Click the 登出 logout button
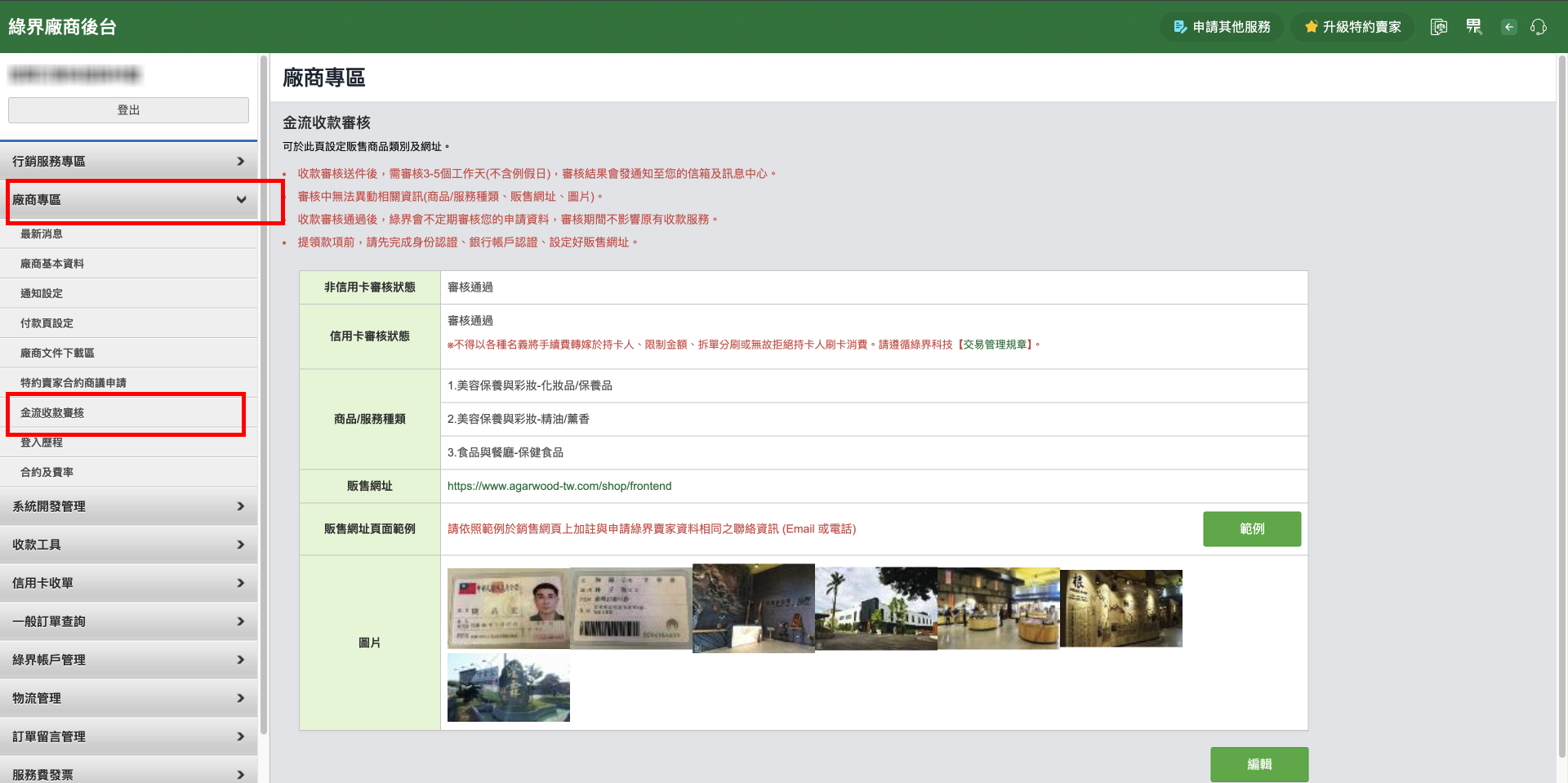Image resolution: width=1568 pixels, height=783 pixels. [128, 110]
